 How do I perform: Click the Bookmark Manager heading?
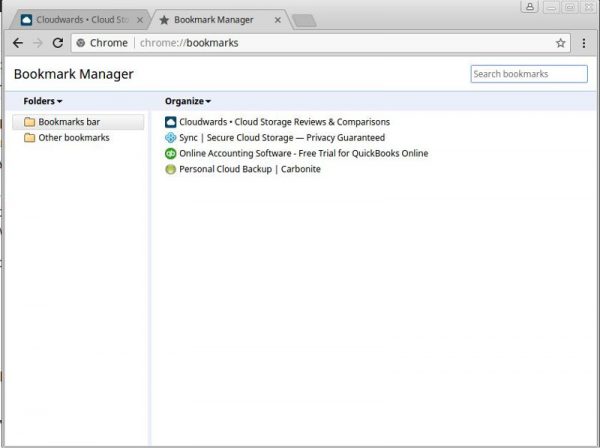click(x=73, y=74)
